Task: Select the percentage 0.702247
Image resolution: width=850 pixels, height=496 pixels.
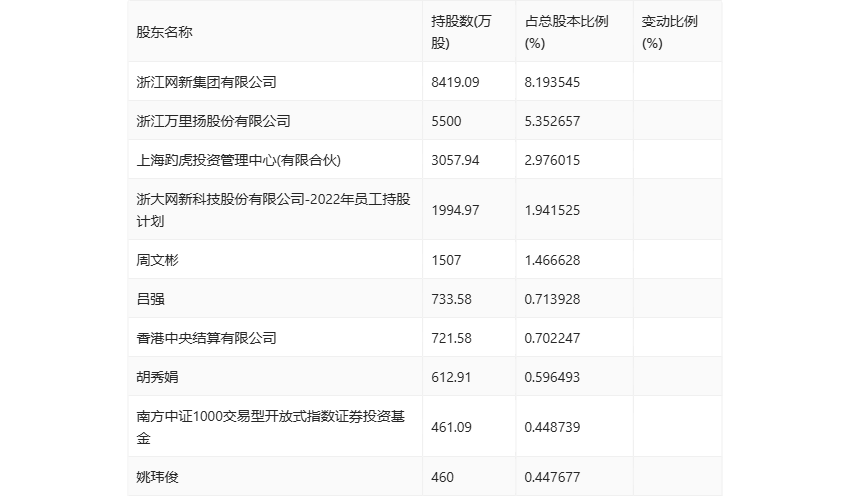Action: click(x=552, y=338)
